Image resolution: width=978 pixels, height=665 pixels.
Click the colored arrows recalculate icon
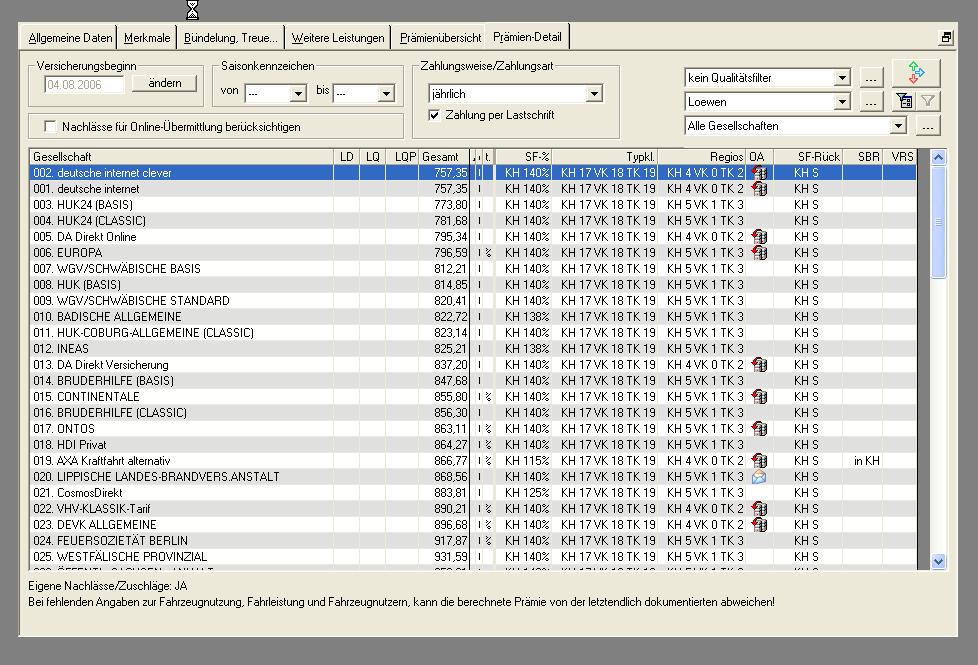point(916,73)
